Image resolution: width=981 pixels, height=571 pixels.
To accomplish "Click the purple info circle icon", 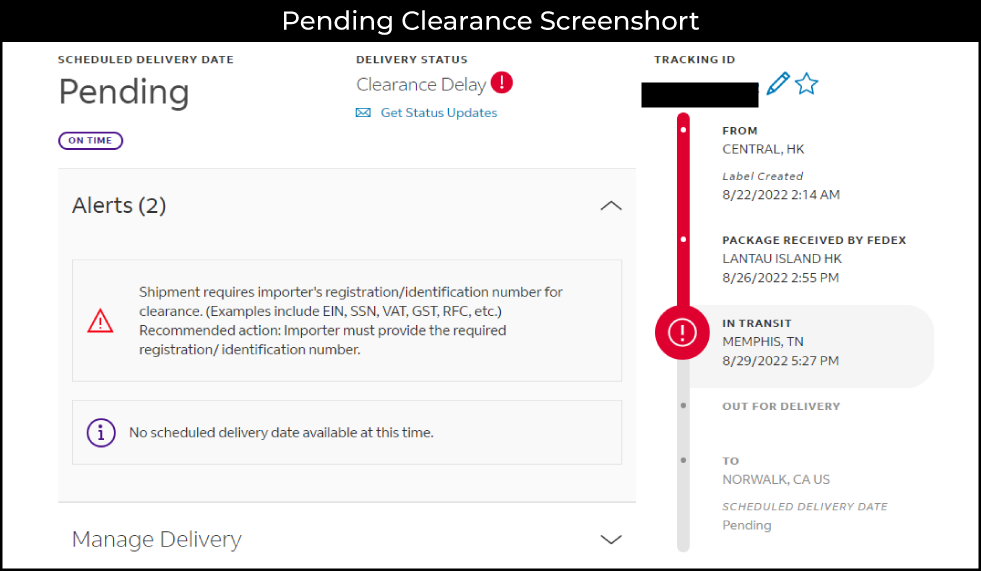I will click(101, 433).
